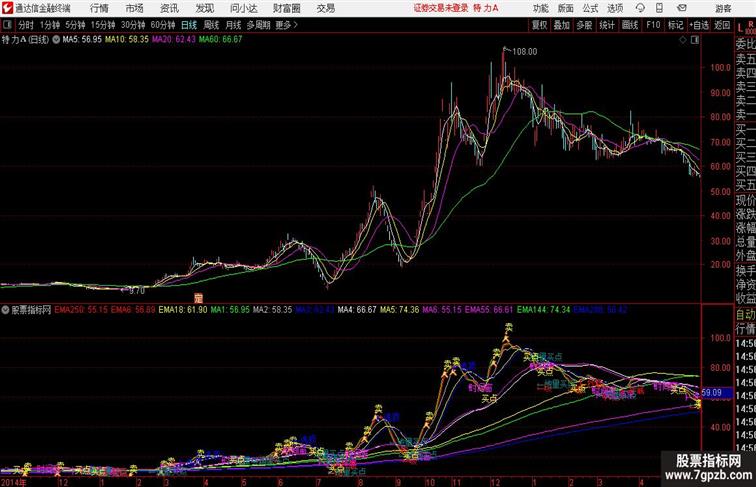The height and width of the screenshot is (487, 756).
Task: Click the 通达信 red logo icon
Action: (x=7, y=8)
